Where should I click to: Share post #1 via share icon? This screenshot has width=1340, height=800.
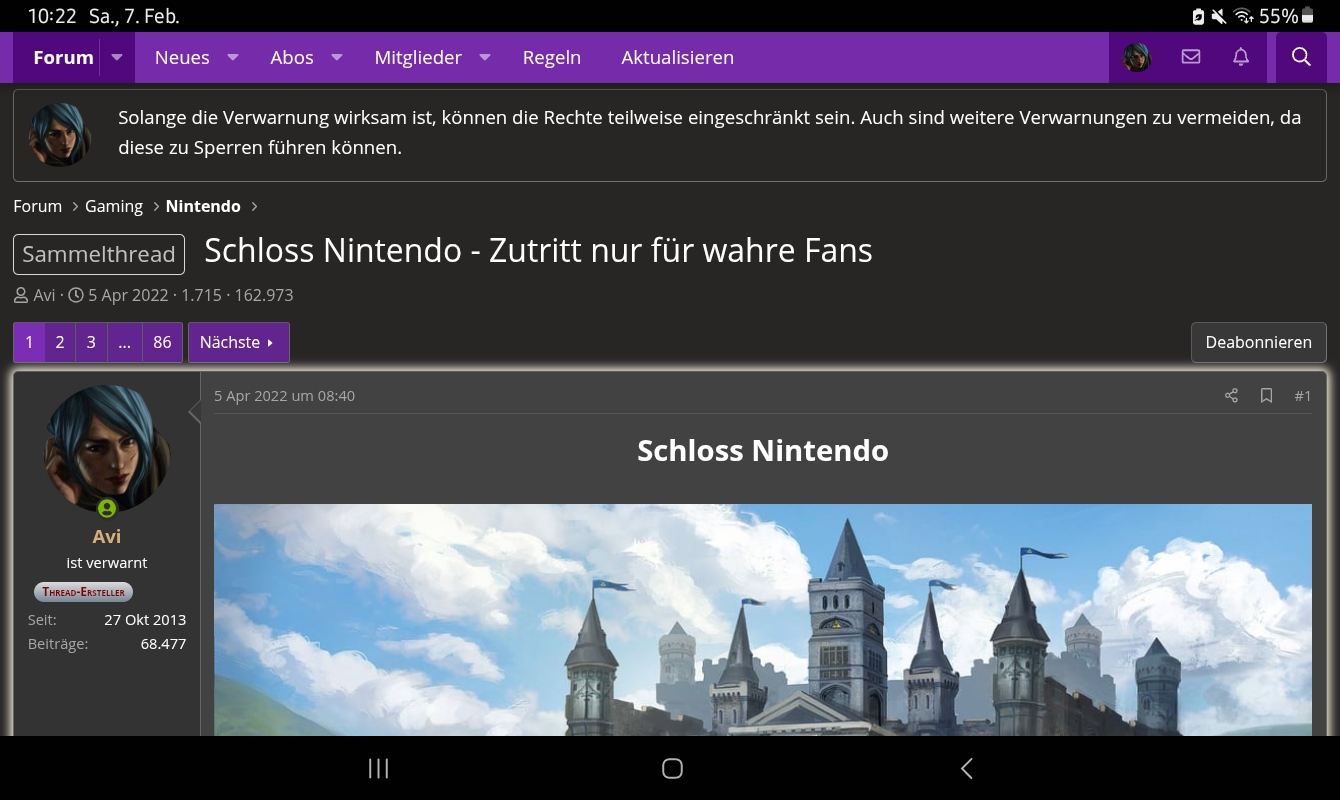coord(1231,396)
